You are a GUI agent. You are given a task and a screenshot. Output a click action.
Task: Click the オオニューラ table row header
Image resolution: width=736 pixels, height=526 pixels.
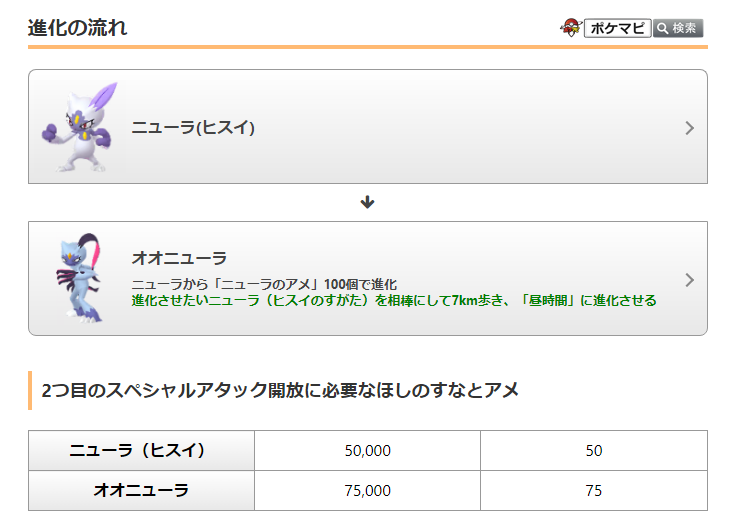pyautogui.click(x=141, y=490)
